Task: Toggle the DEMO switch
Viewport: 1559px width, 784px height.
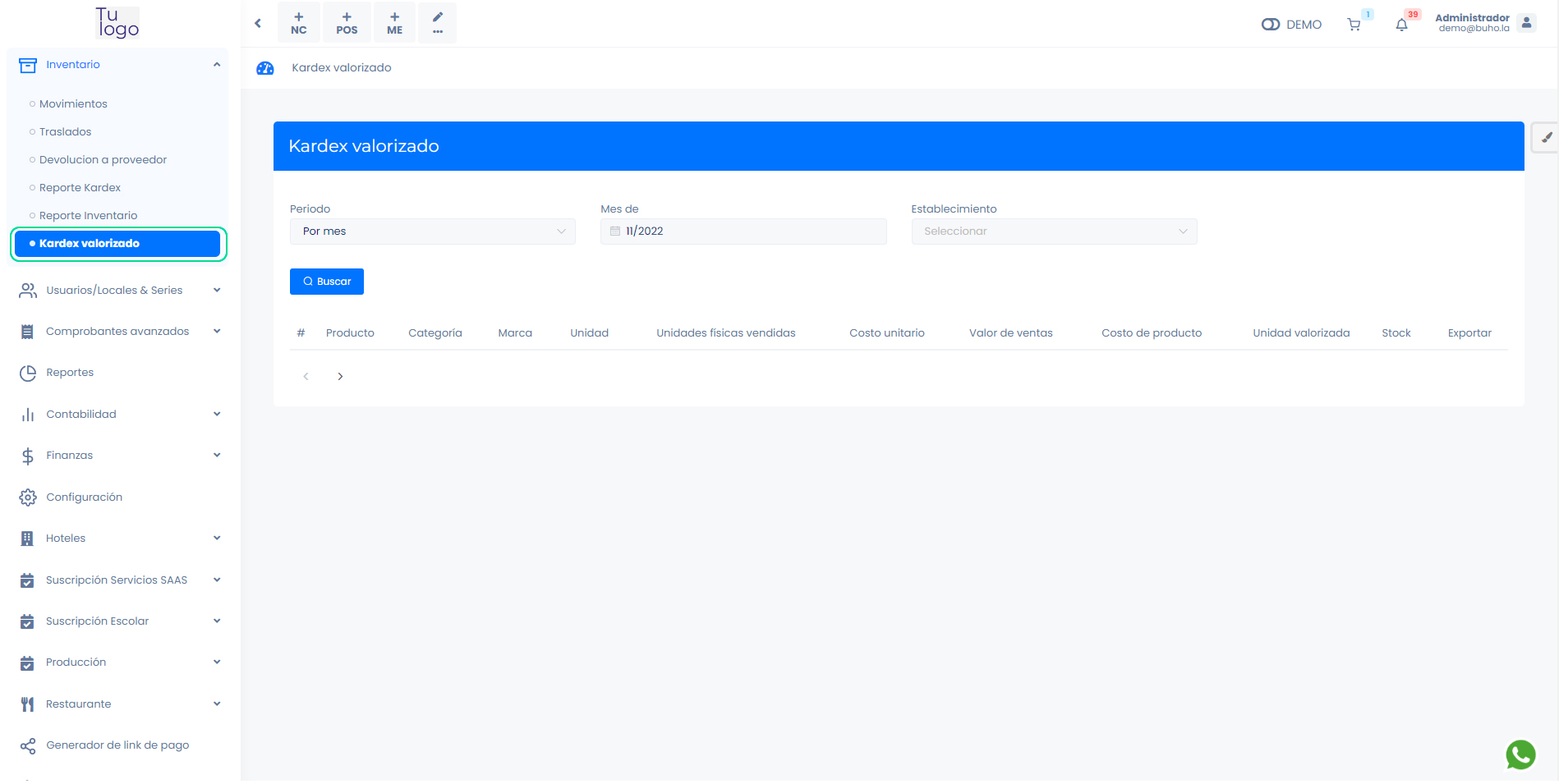Action: point(1271,25)
